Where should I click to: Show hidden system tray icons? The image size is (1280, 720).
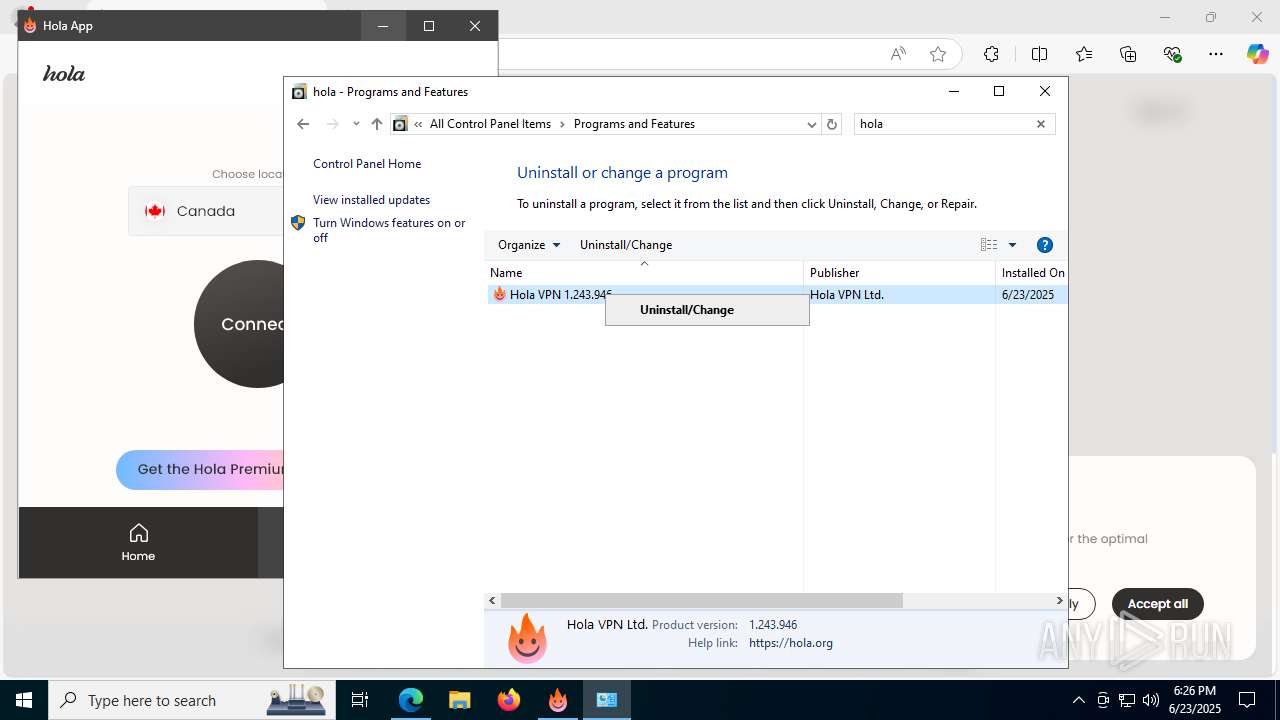[1078, 700]
